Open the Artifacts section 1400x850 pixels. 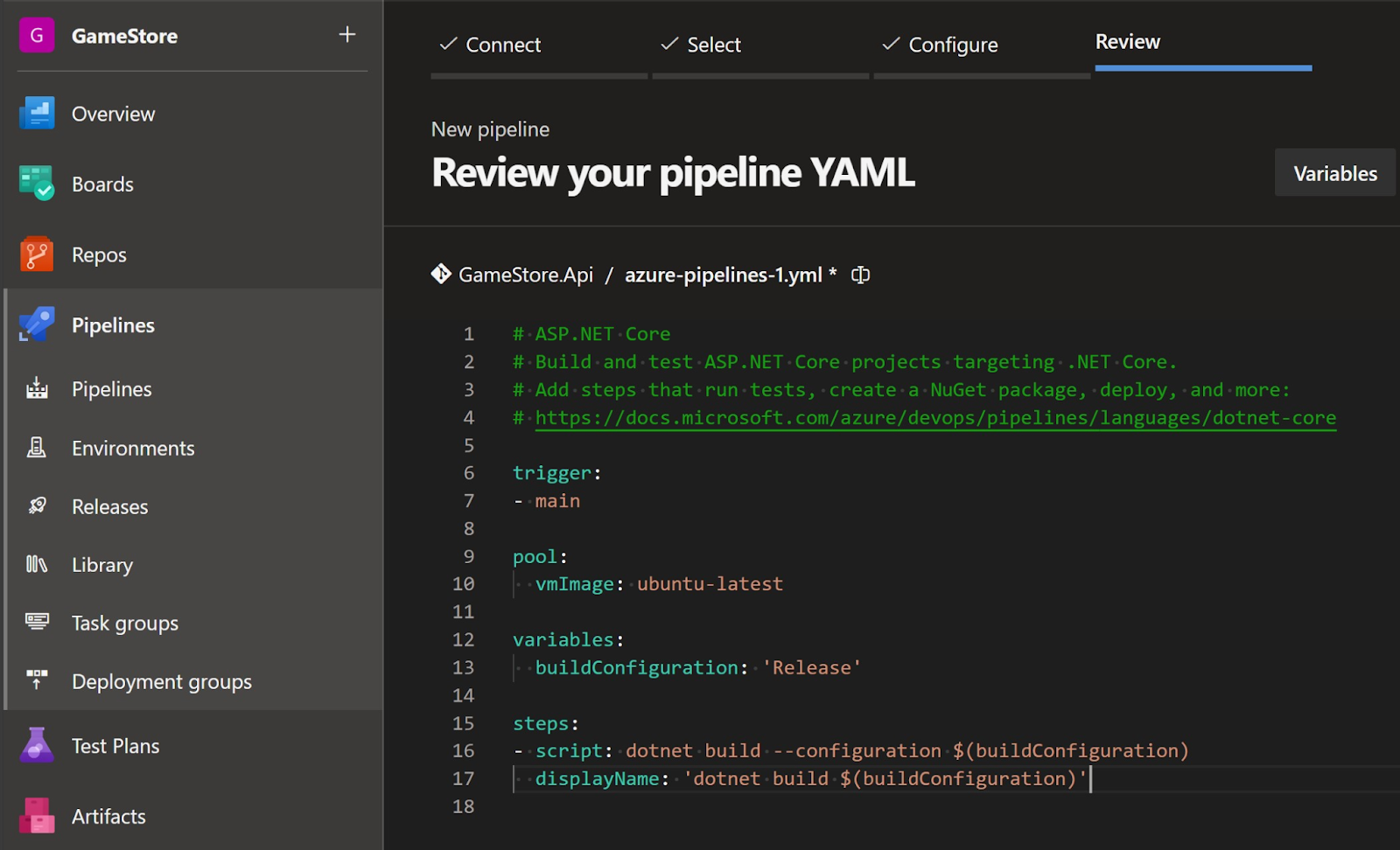(108, 816)
